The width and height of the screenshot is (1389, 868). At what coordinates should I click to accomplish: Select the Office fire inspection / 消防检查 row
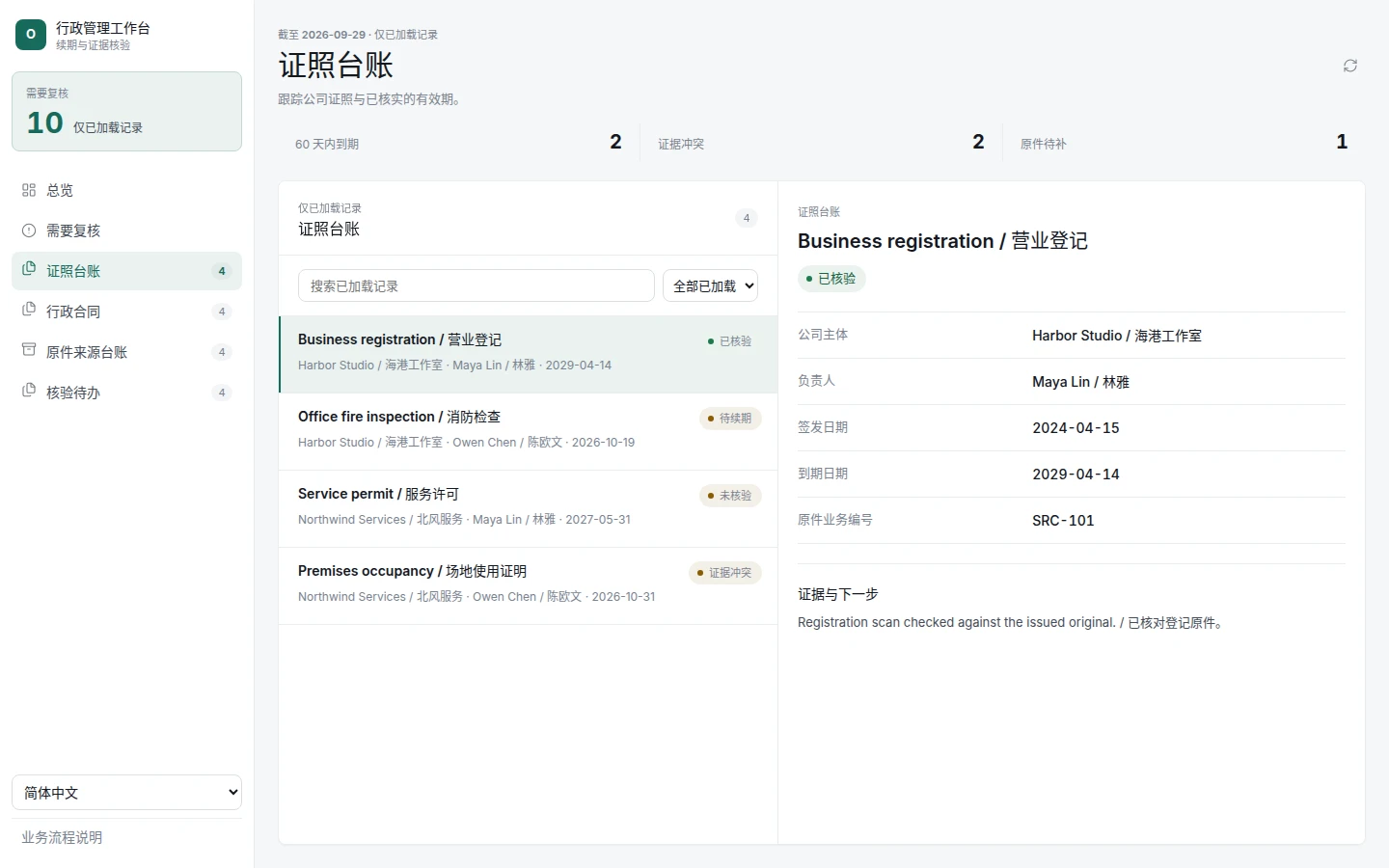pos(529,431)
